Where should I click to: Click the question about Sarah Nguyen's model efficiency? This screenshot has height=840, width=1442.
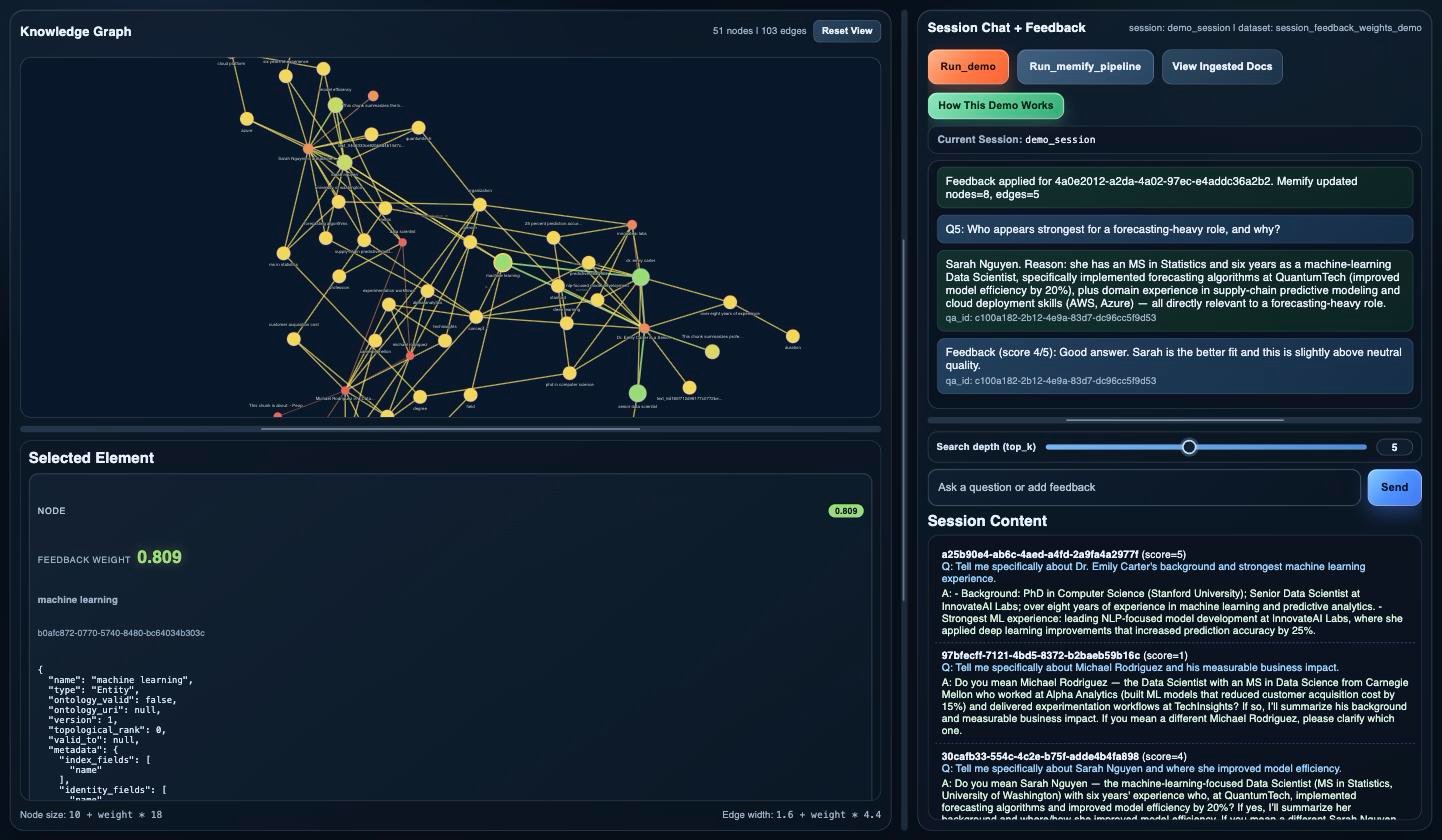tap(1141, 769)
